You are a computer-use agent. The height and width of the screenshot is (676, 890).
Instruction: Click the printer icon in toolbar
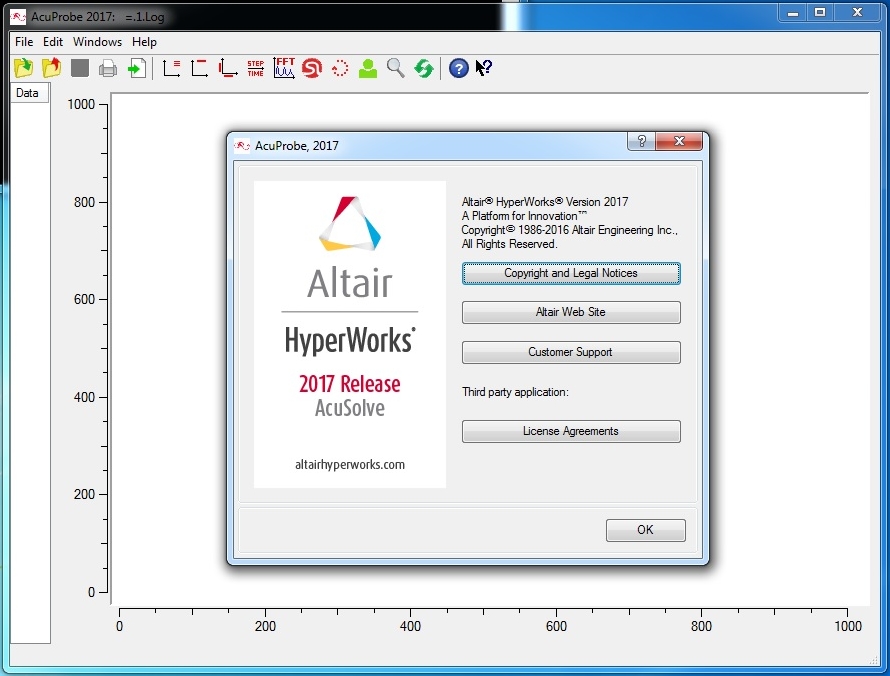[108, 69]
